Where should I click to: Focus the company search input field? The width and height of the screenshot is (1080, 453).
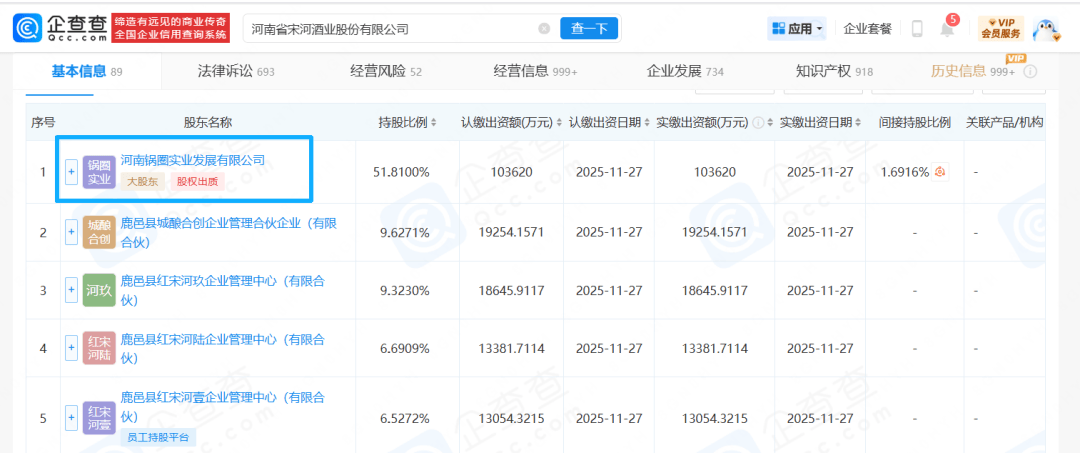(391, 29)
